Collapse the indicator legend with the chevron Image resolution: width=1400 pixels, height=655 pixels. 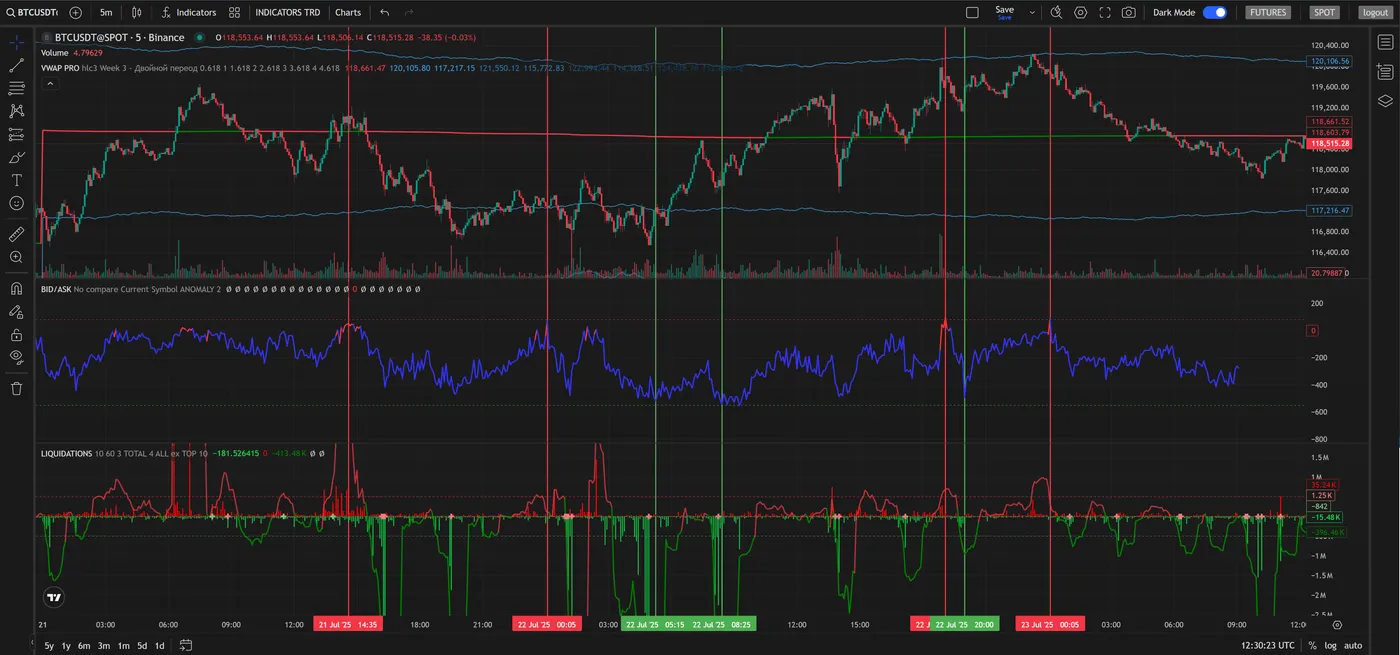tap(49, 84)
